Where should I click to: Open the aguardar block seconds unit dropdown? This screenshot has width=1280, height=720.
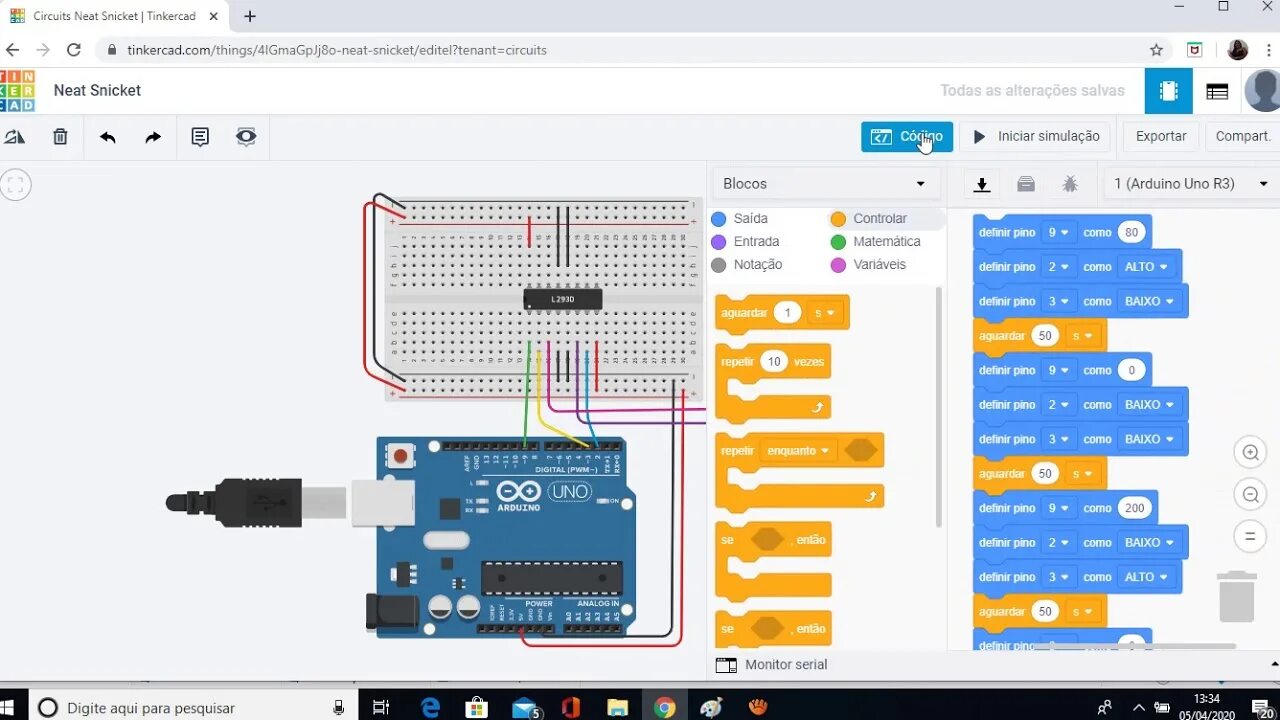825,313
